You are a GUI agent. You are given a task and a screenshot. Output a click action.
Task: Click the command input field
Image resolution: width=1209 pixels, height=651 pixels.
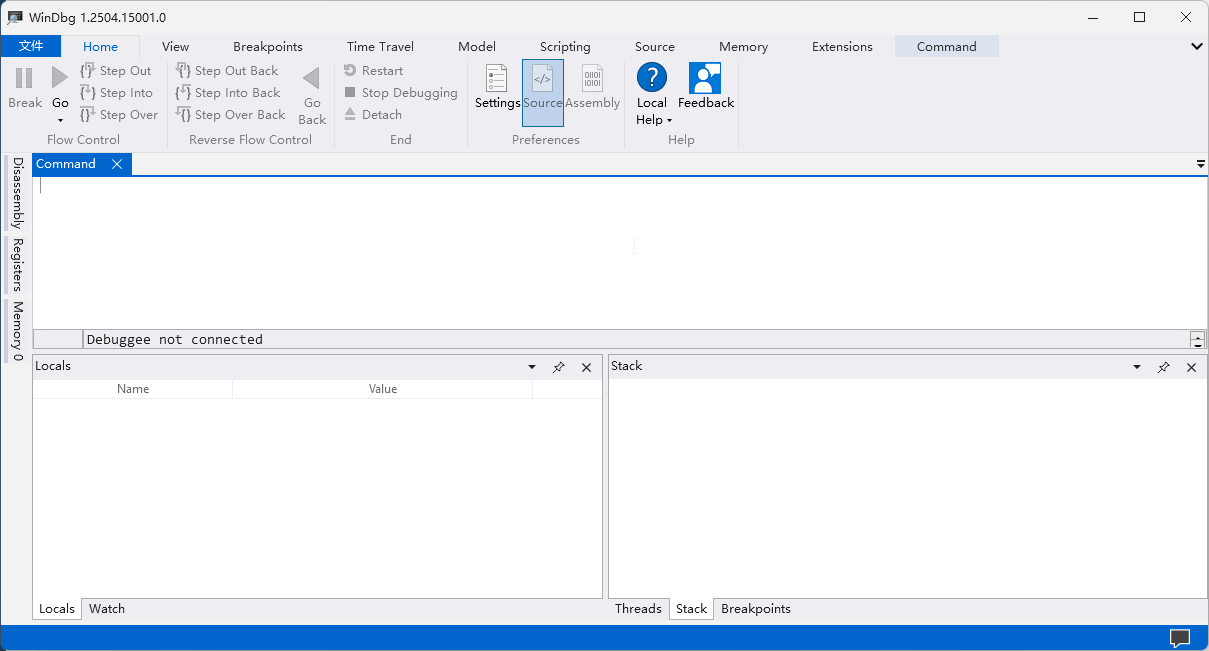(637, 339)
